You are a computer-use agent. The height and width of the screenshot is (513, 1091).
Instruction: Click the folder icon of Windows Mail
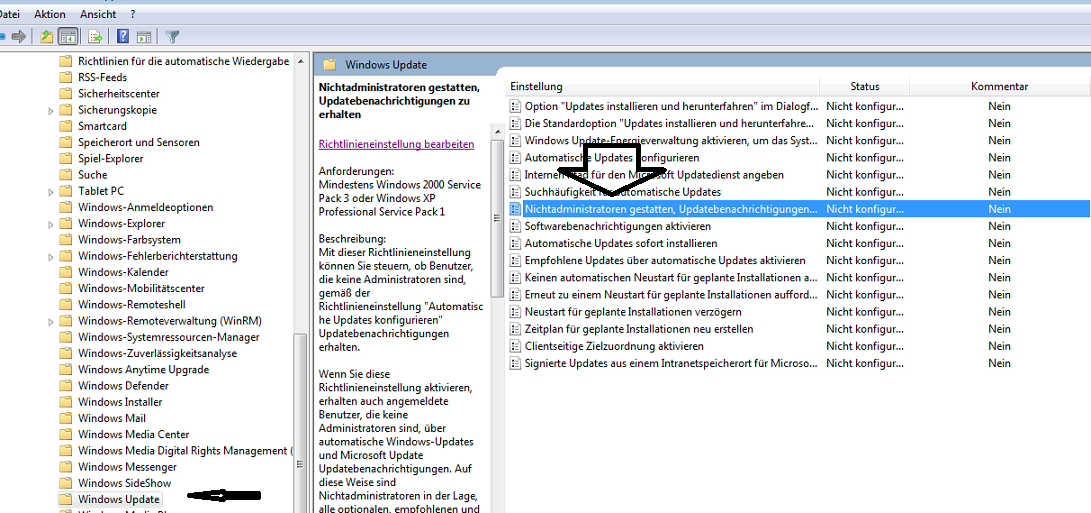(x=65, y=418)
